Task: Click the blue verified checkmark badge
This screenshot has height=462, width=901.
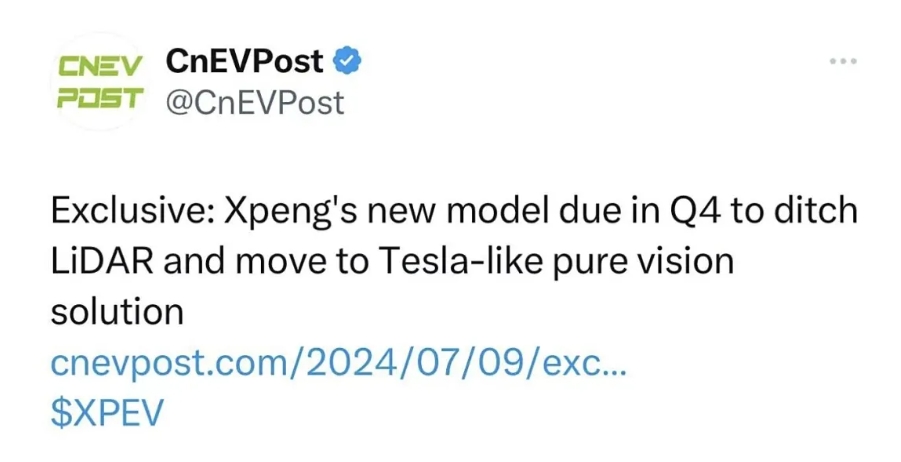Action: (x=347, y=61)
